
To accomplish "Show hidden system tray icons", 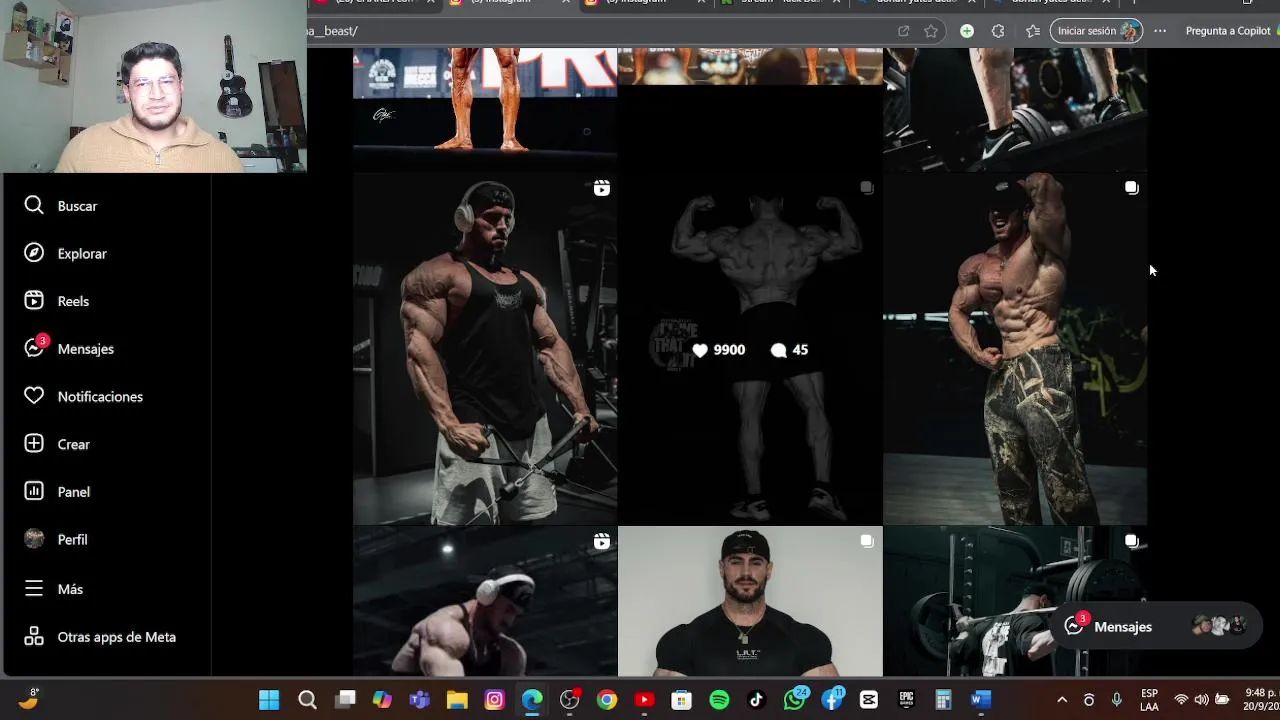I will pyautogui.click(x=1062, y=700).
